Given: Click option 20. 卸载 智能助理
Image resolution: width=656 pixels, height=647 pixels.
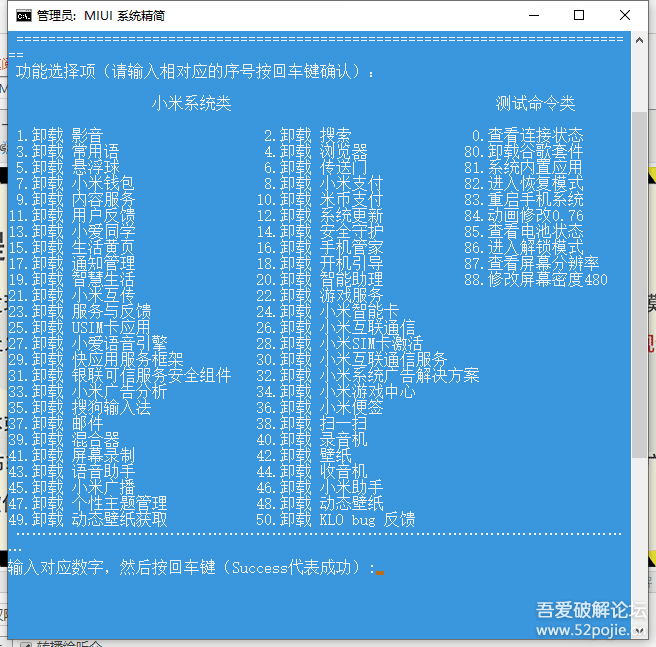Looking at the screenshot, I should tap(320, 279).
